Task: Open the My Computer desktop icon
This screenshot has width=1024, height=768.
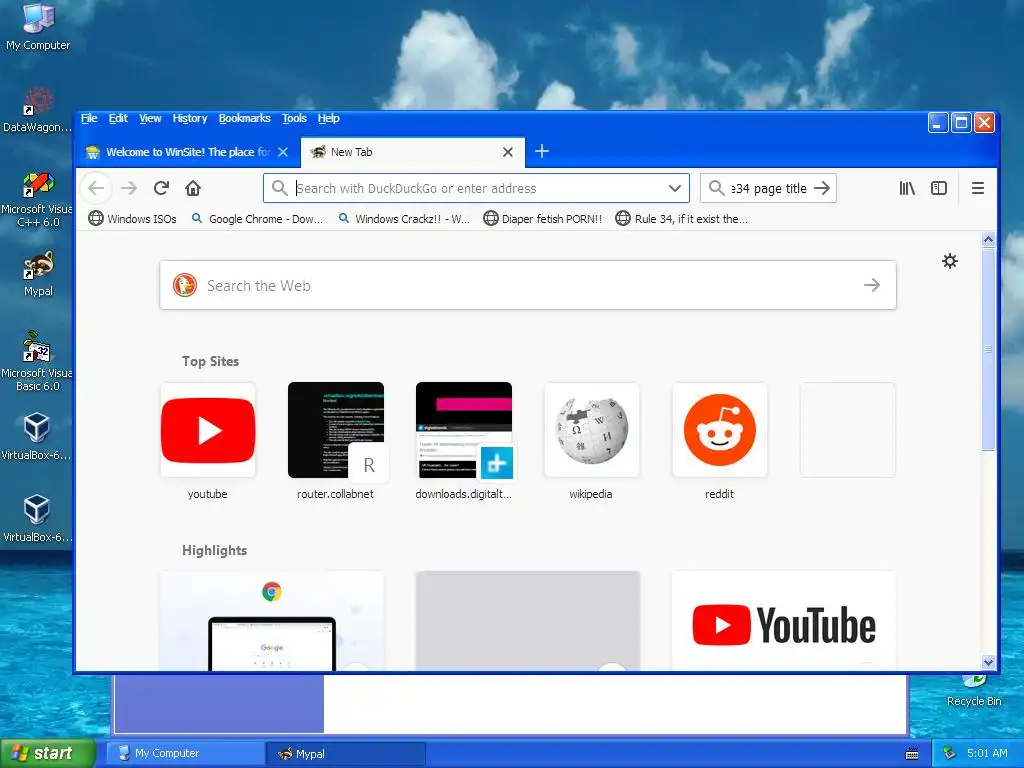Action: coord(38,27)
